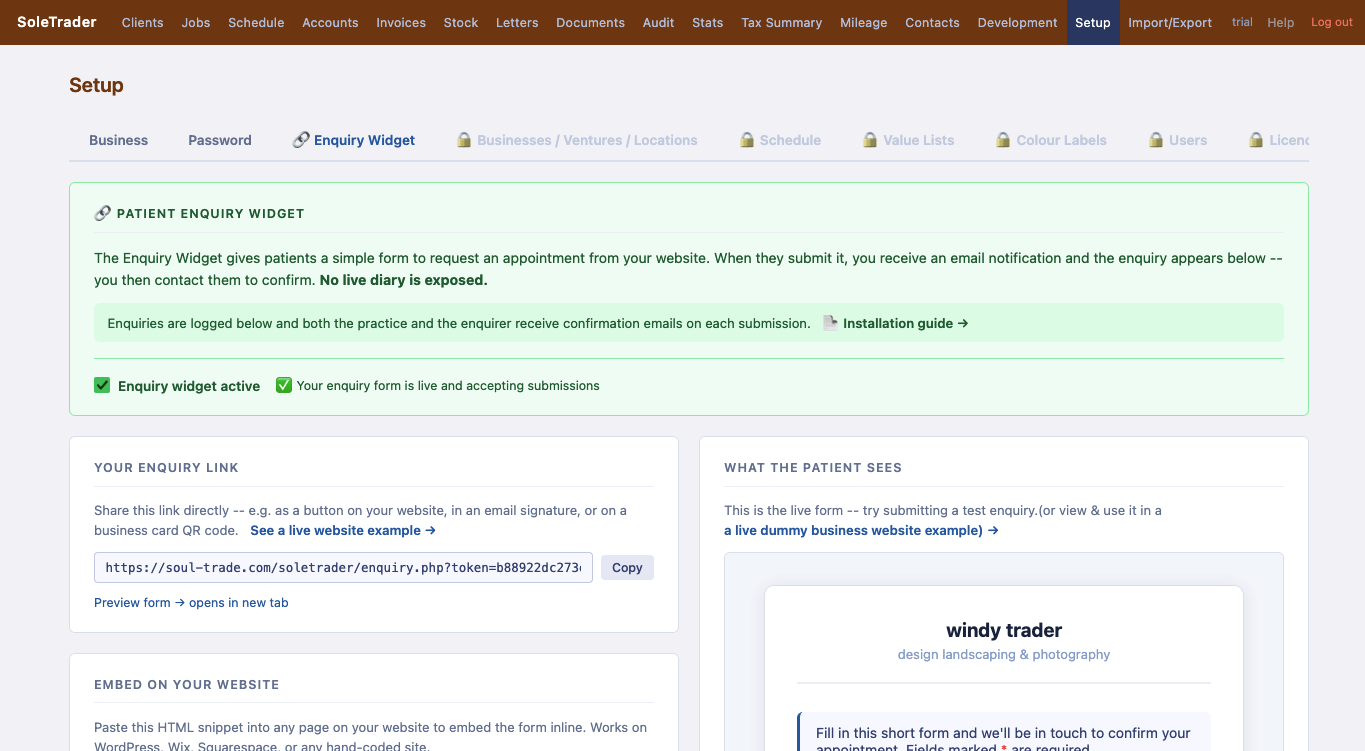The image size is (1365, 751).
Task: Open the Clients menu
Action: [x=142, y=22]
